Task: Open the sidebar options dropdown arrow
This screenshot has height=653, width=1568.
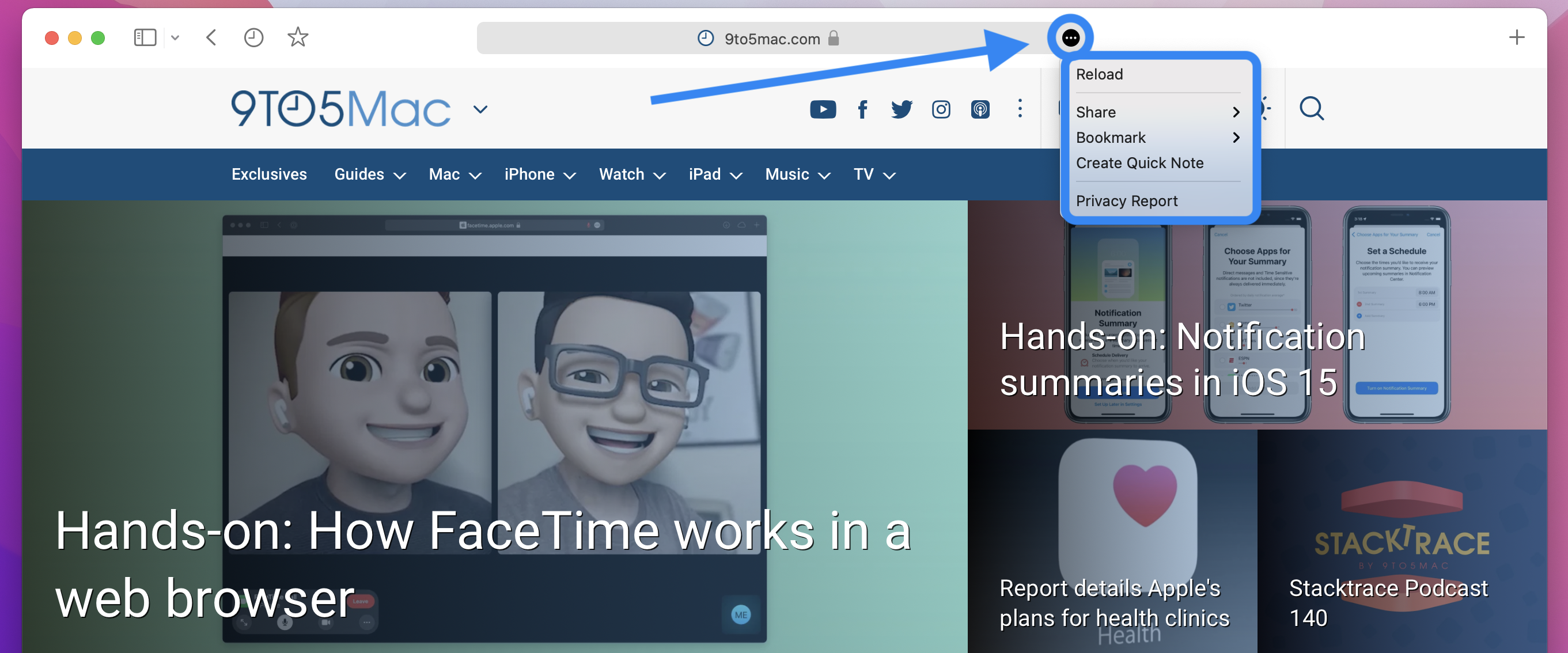Action: click(175, 38)
